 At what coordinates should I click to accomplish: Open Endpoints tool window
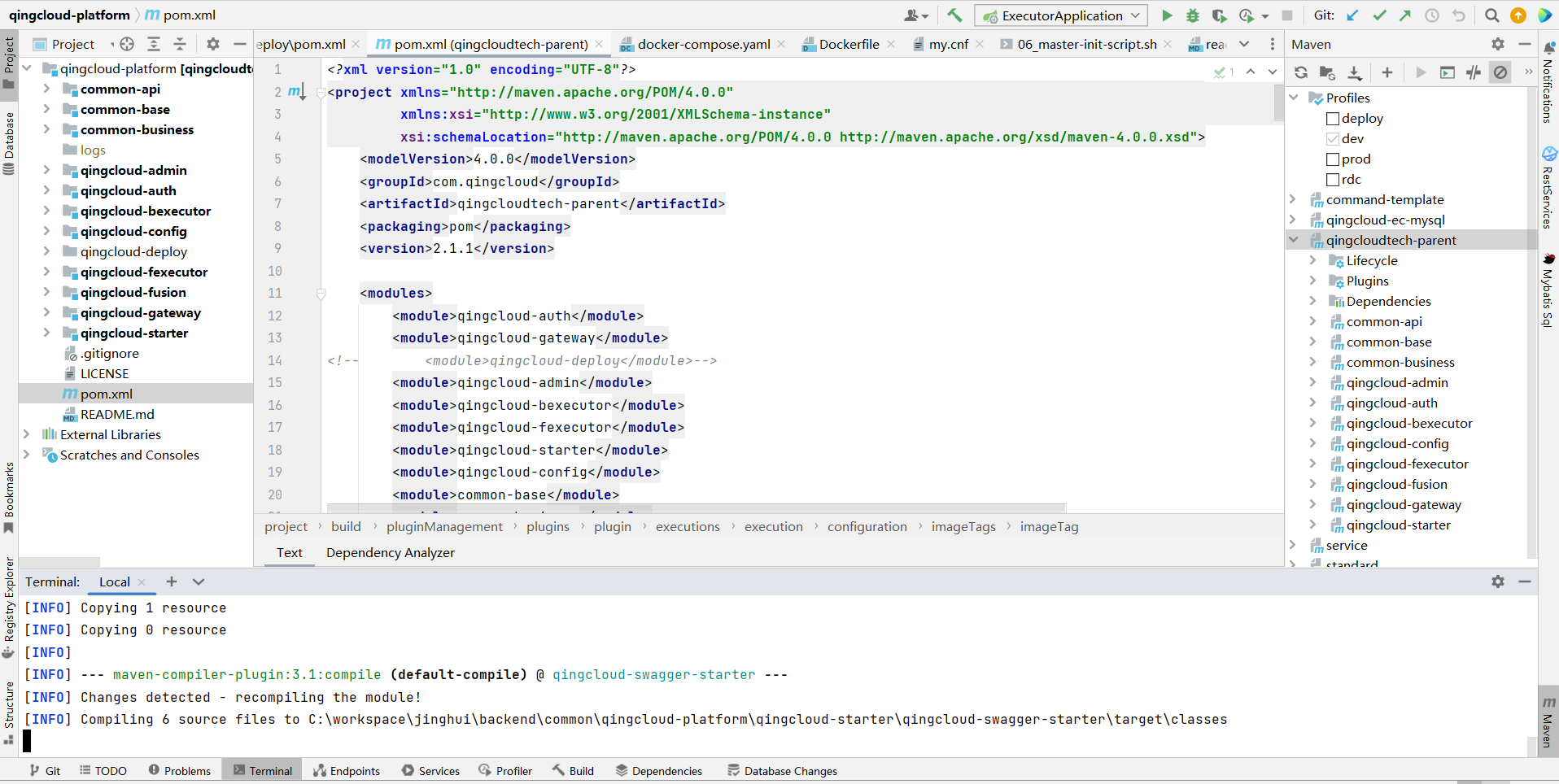pyautogui.click(x=347, y=771)
